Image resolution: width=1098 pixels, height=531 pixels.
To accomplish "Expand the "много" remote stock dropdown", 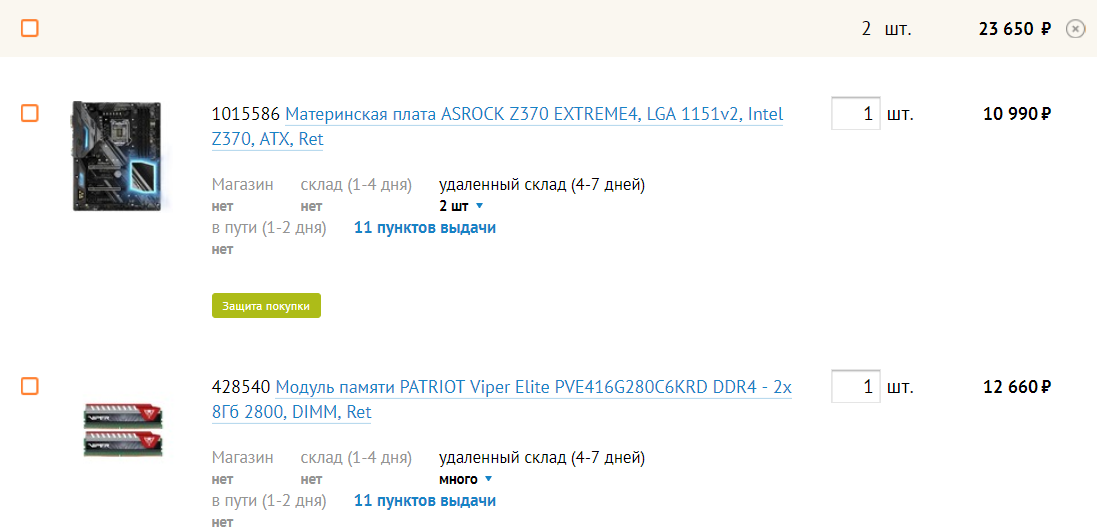I will (466, 480).
